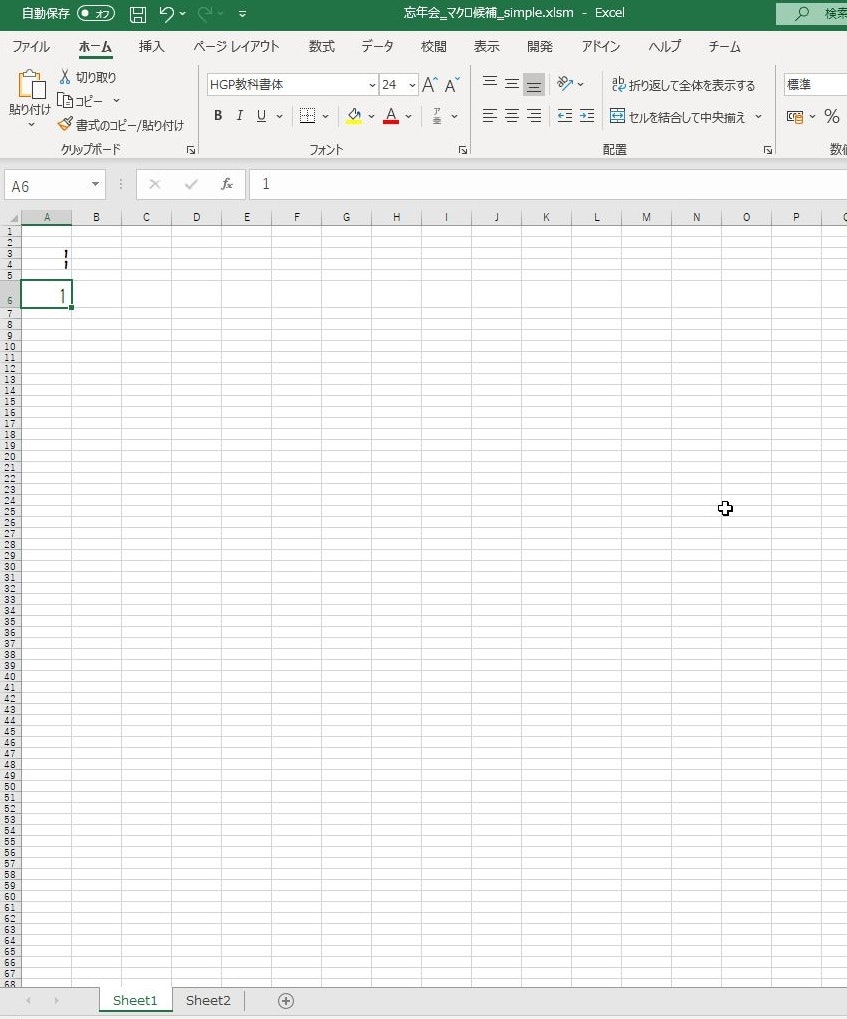
Task: Click 書式のコピー/貼り付け format painter
Action: pos(121,125)
